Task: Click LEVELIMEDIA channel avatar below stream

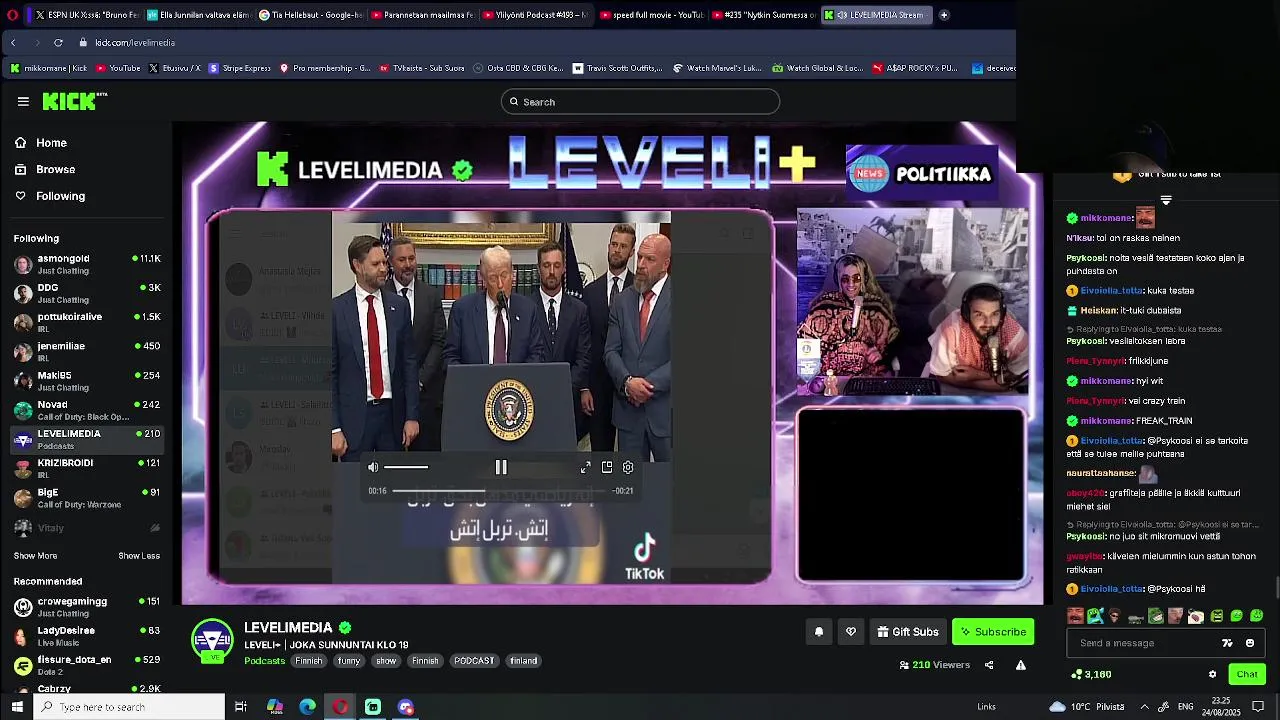Action: pyautogui.click(x=213, y=641)
